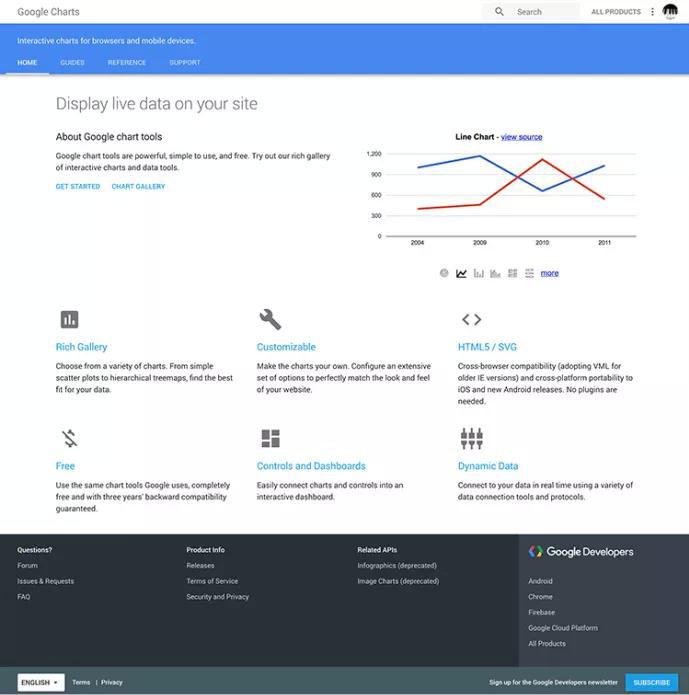This screenshot has width=689, height=695.
Task: Open the Rich Gallery heading link
Action: click(x=82, y=347)
